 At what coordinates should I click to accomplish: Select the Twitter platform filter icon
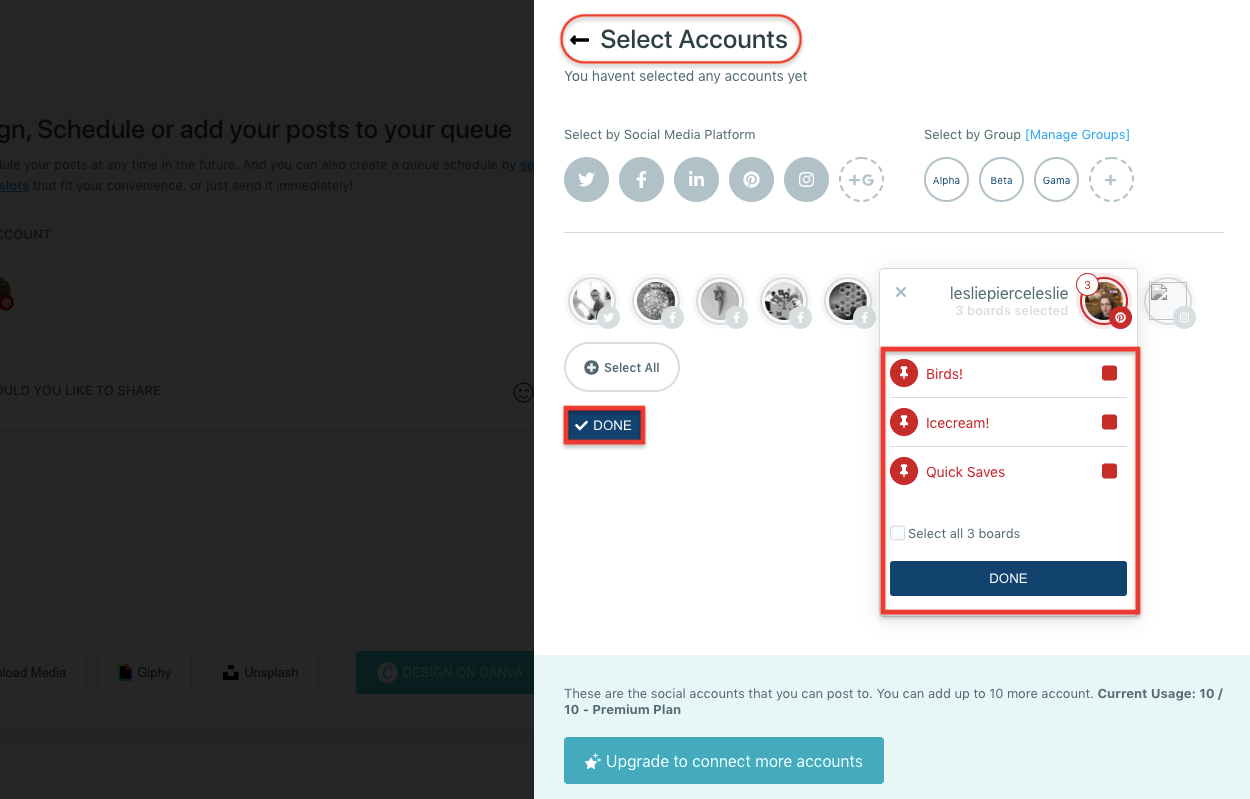pos(586,179)
